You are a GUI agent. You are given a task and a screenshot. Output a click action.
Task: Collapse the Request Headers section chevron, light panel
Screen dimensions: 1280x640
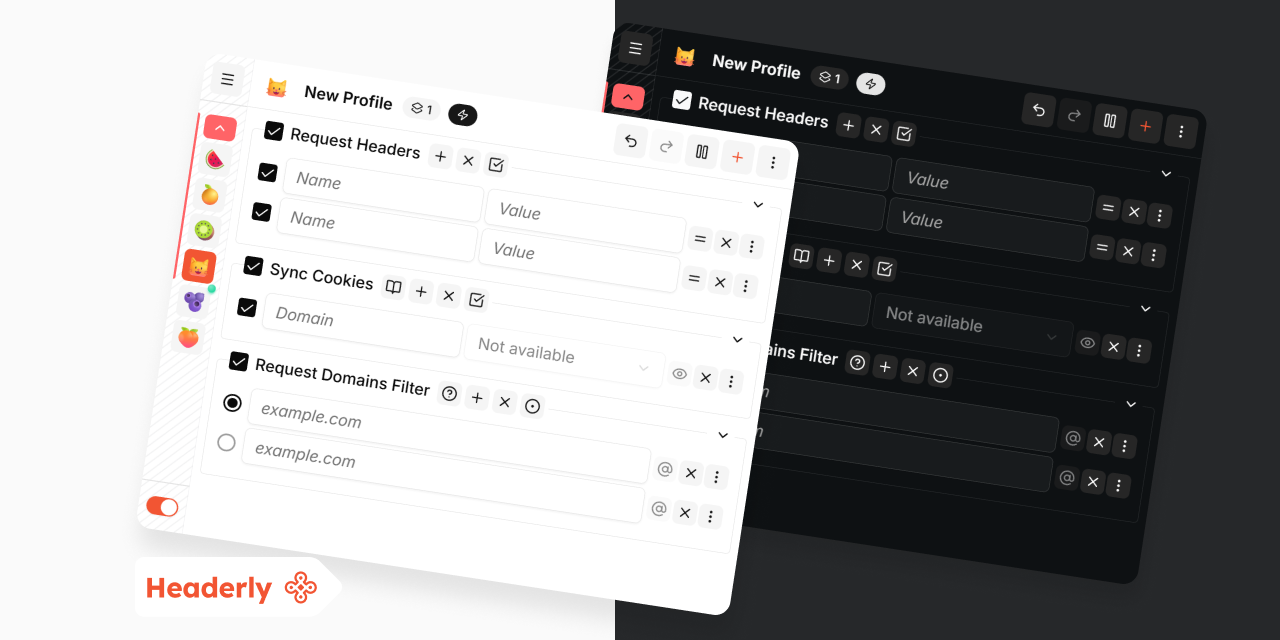coord(758,205)
